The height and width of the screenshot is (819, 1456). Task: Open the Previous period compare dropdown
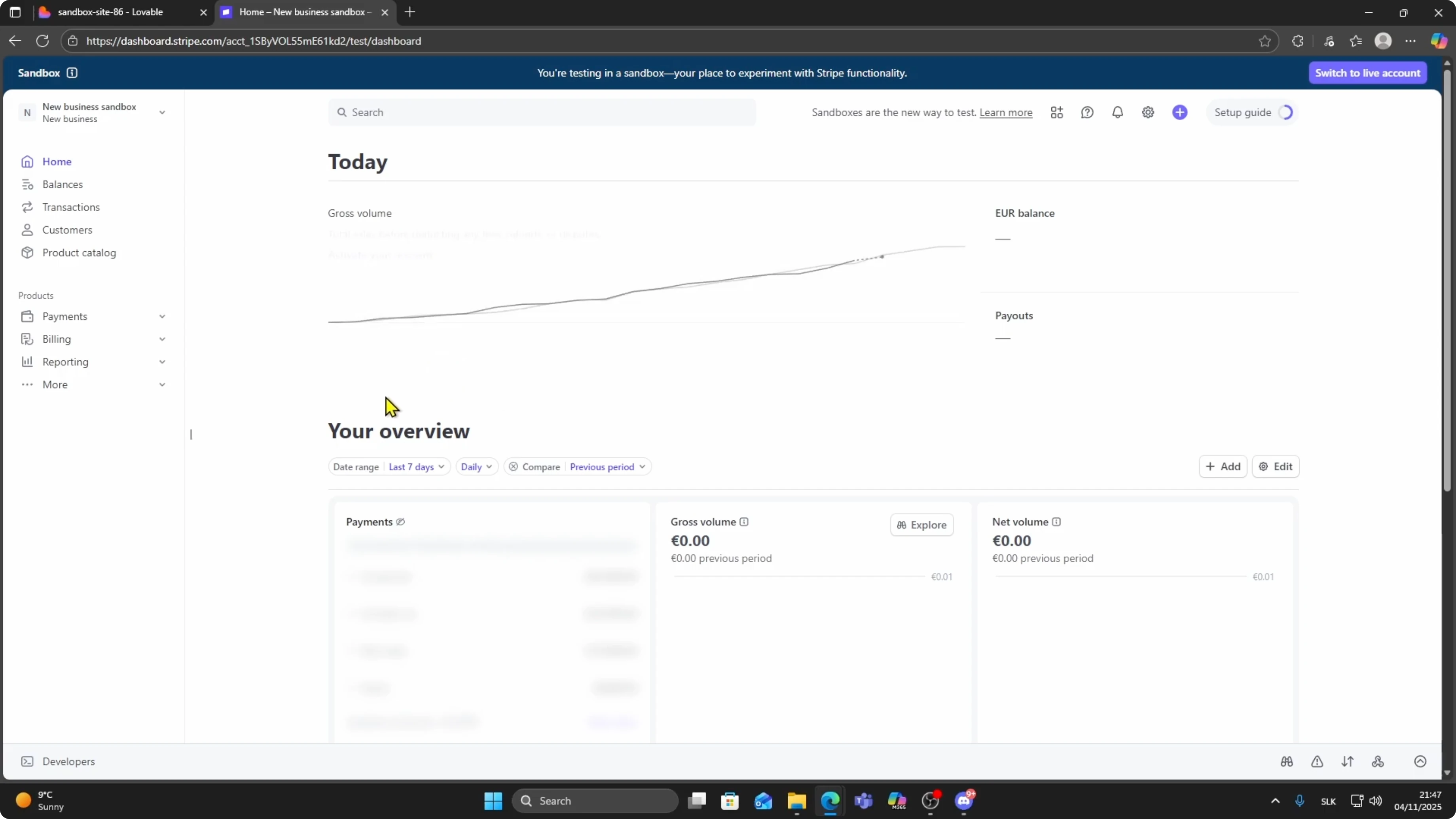[608, 467]
